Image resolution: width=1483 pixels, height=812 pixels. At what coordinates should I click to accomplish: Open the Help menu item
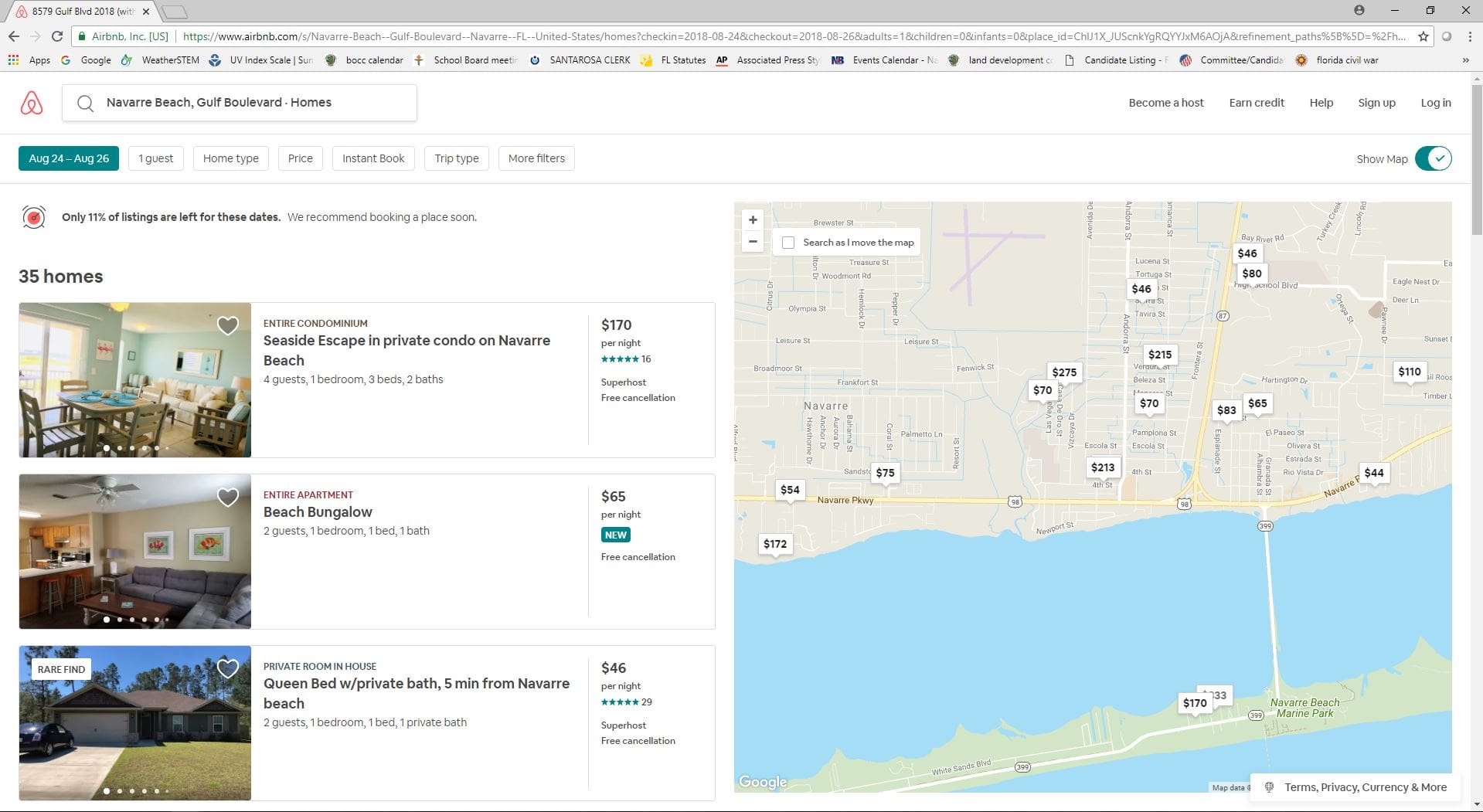click(1321, 103)
